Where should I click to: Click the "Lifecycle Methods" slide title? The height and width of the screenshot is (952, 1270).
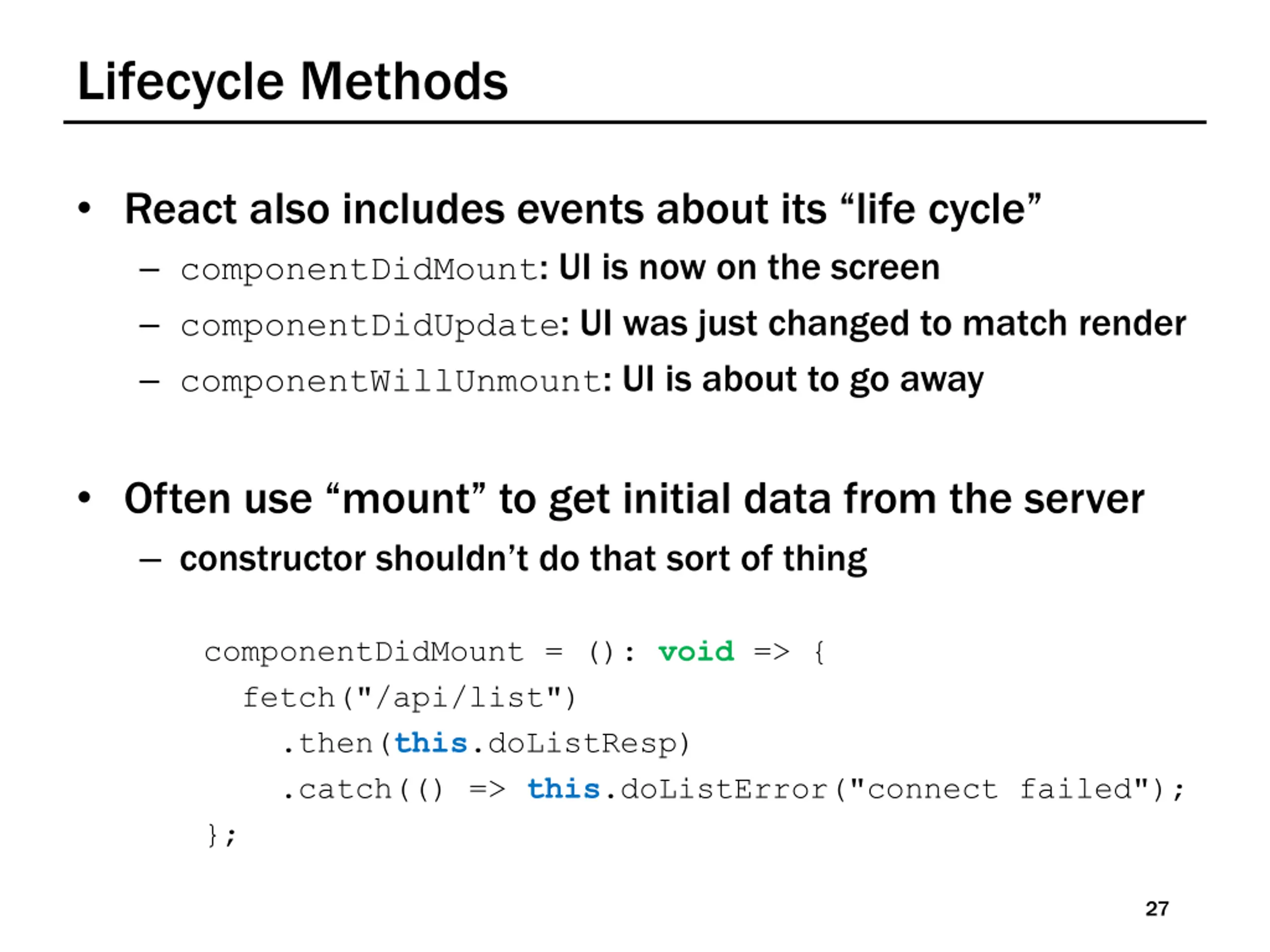pyautogui.click(x=292, y=82)
